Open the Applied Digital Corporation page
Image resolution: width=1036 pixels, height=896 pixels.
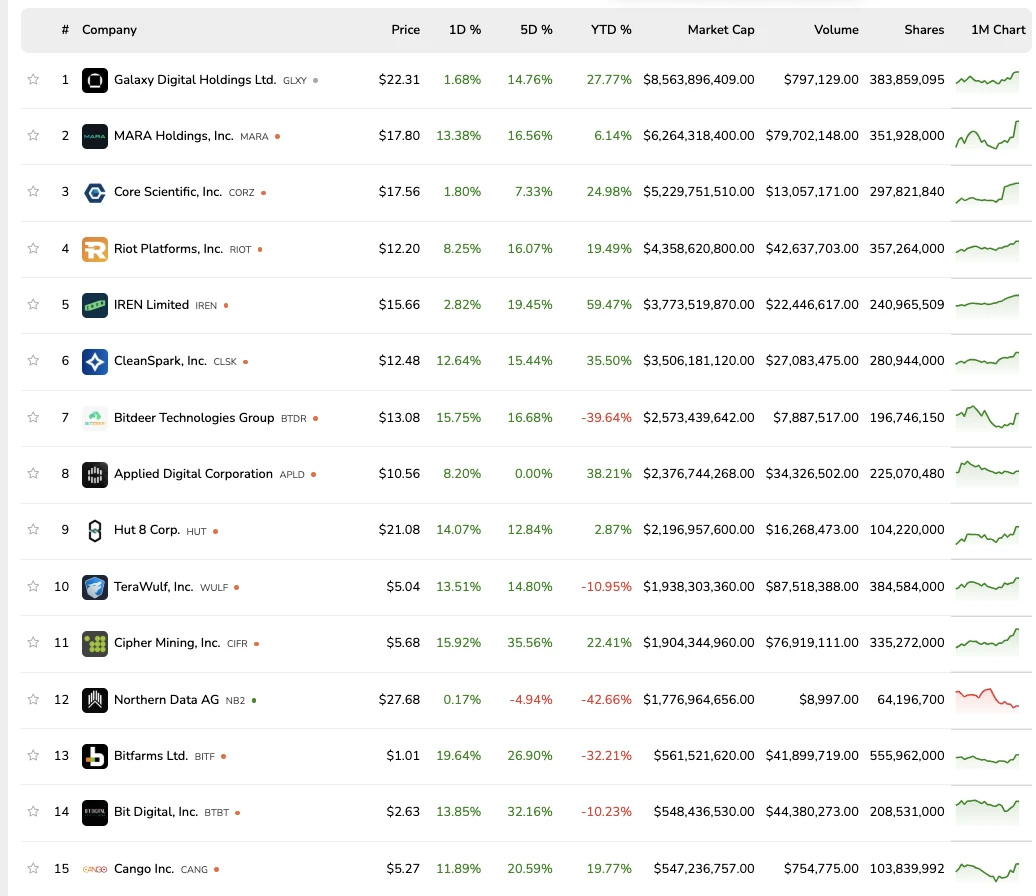click(x=193, y=474)
